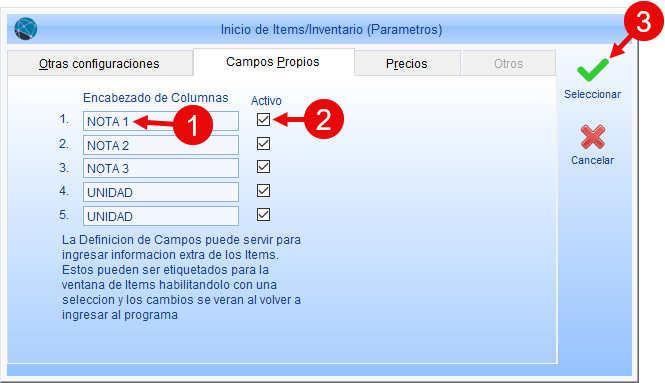The width and height of the screenshot is (665, 383).
Task: Click the globe application icon in title bar
Action: click(25, 29)
